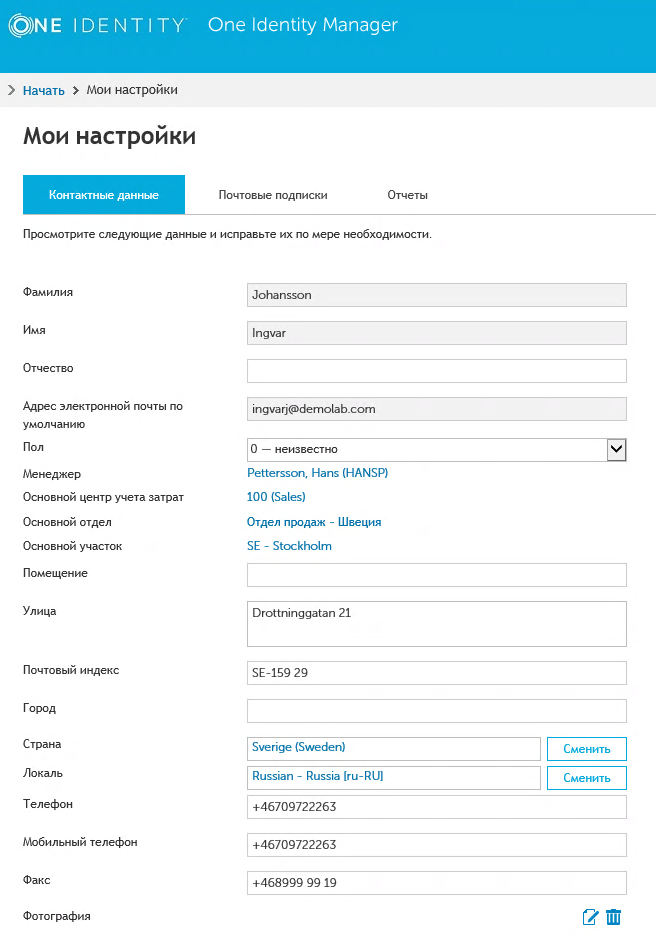Screen dimensions: 656x945
Task: Click the delete photo trash icon
Action: (614, 917)
